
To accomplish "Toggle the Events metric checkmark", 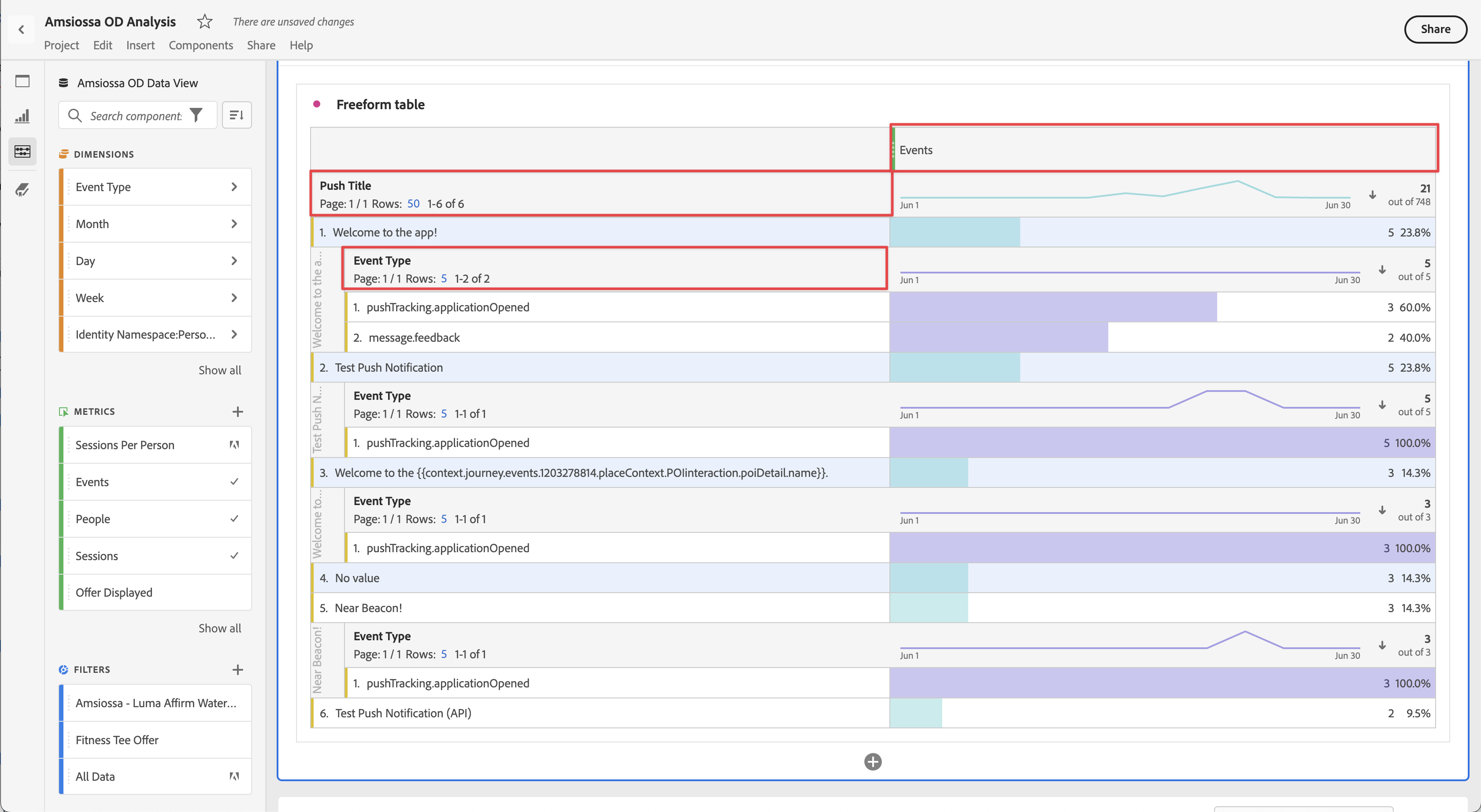I will coord(234,482).
